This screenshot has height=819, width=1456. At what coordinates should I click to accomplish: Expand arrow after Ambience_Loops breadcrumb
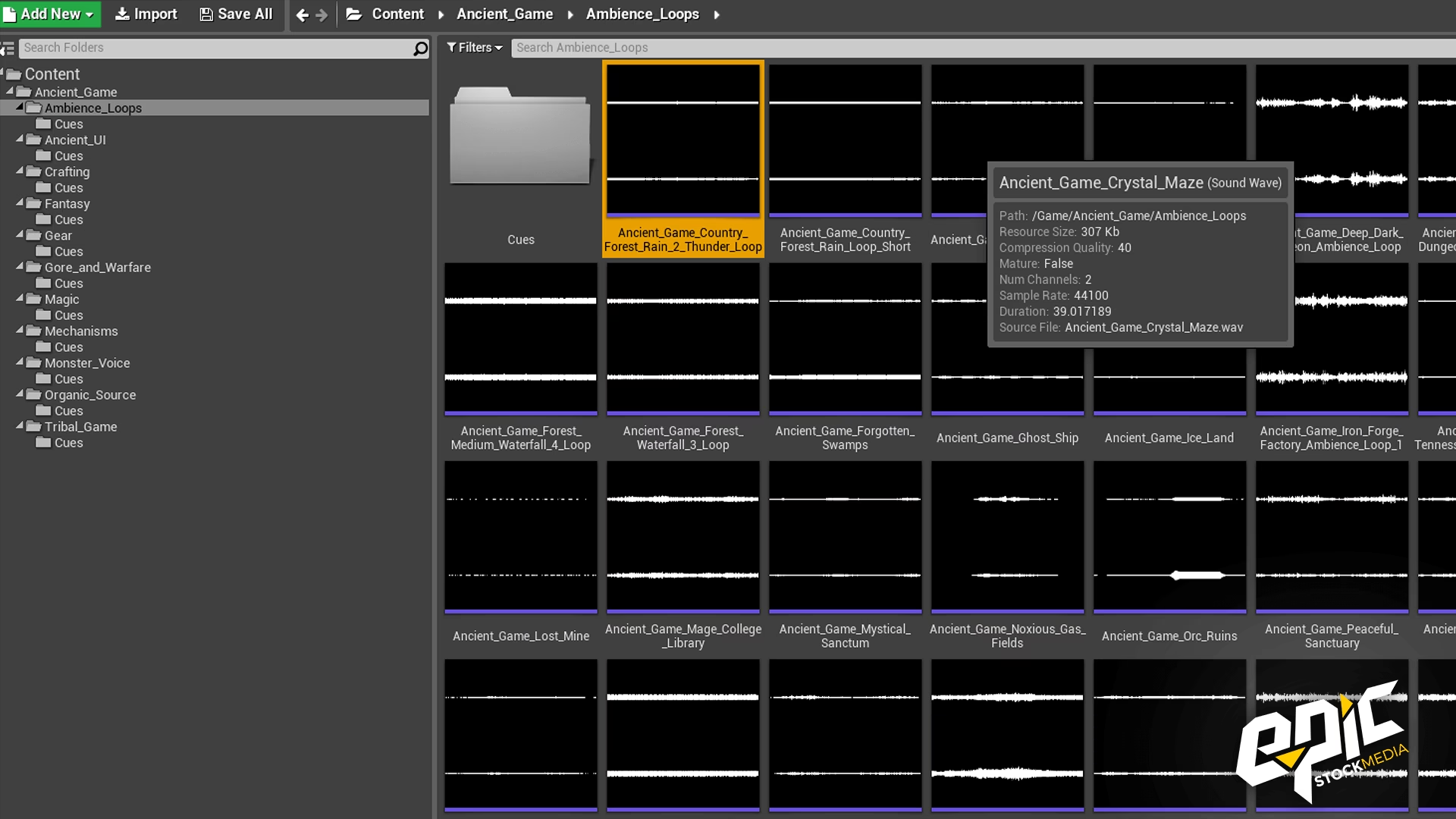[x=717, y=14]
